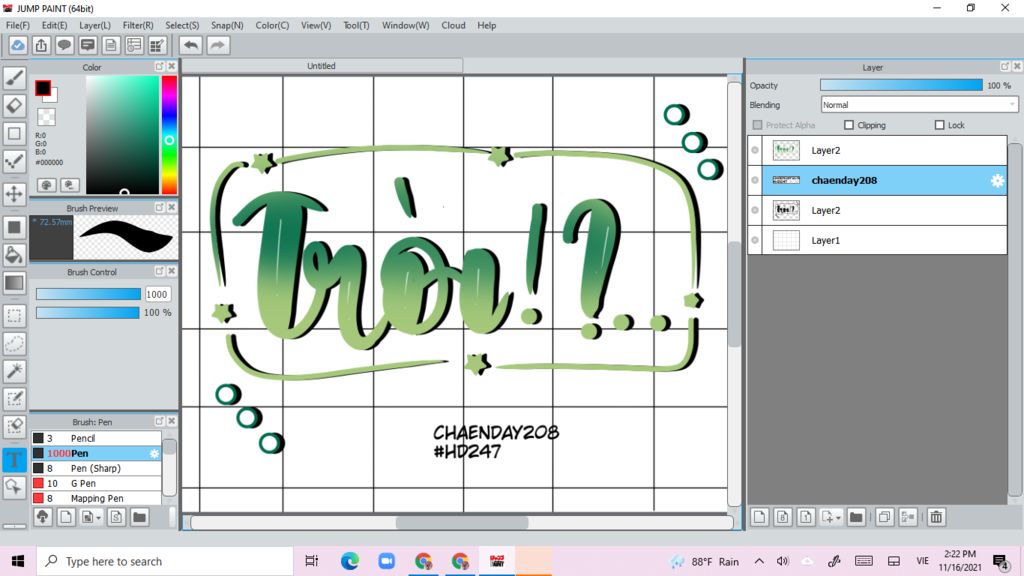This screenshot has height=576, width=1024.
Task: Click the Redo arrow
Action: coord(218,45)
